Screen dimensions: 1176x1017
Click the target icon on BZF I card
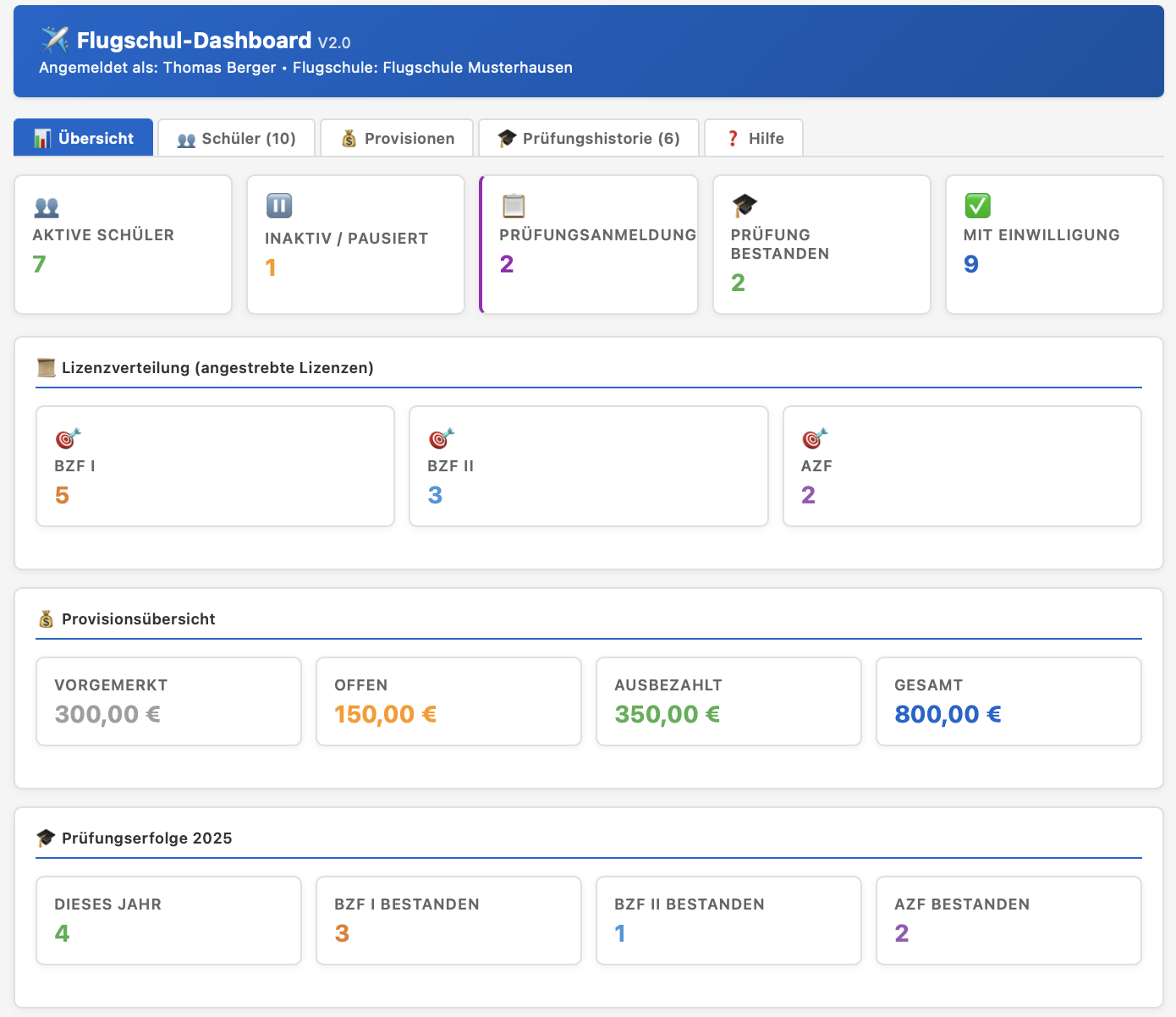(68, 438)
